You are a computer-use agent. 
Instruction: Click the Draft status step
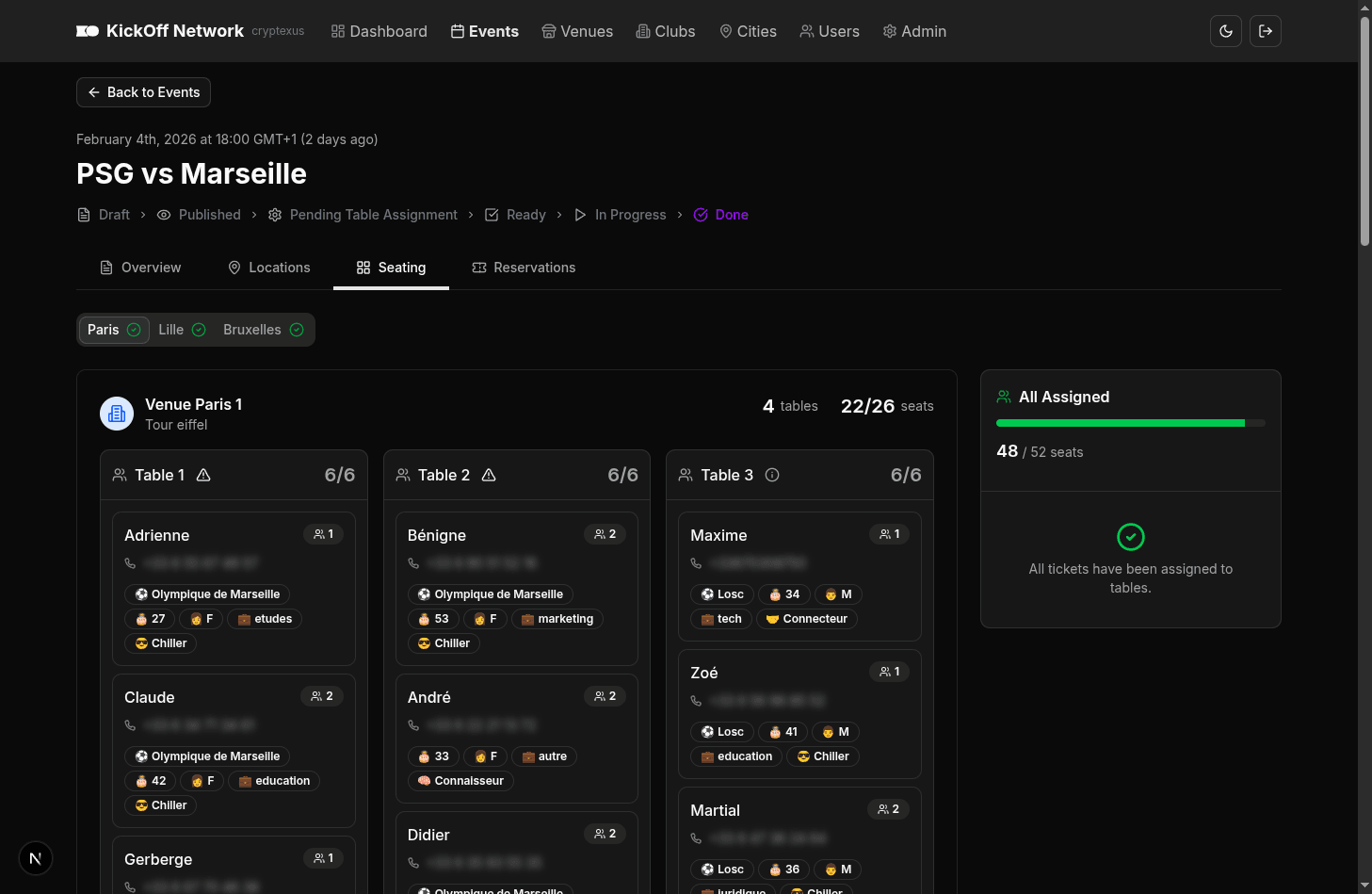[104, 215]
